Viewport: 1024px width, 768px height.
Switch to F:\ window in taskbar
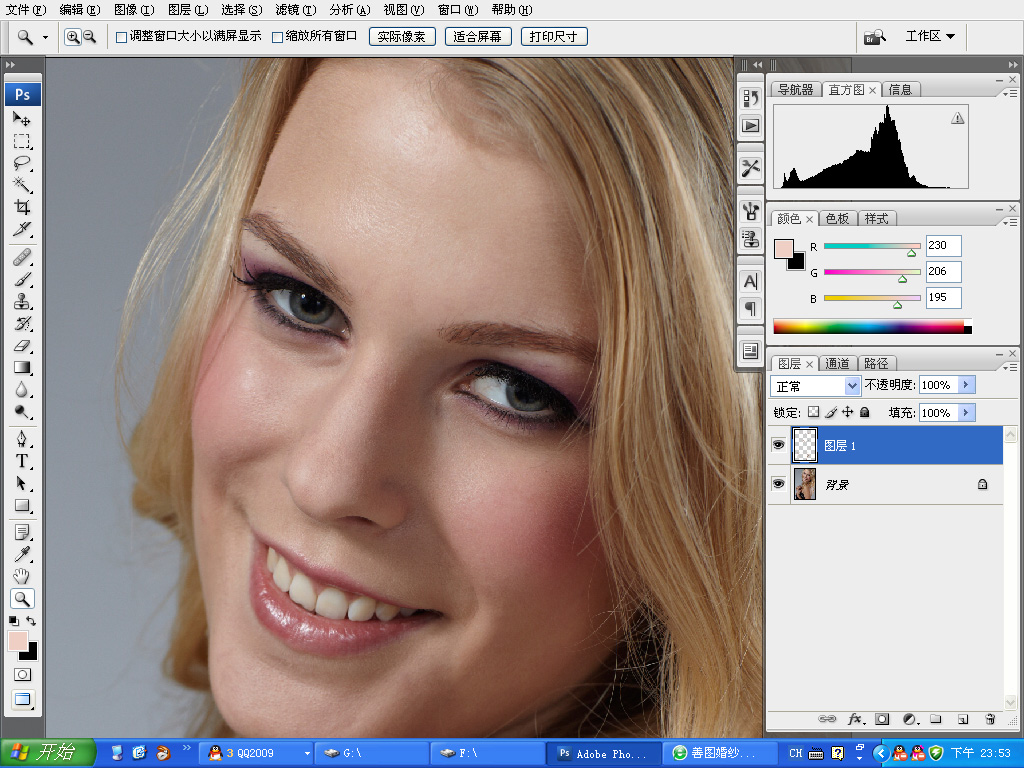tap(488, 754)
